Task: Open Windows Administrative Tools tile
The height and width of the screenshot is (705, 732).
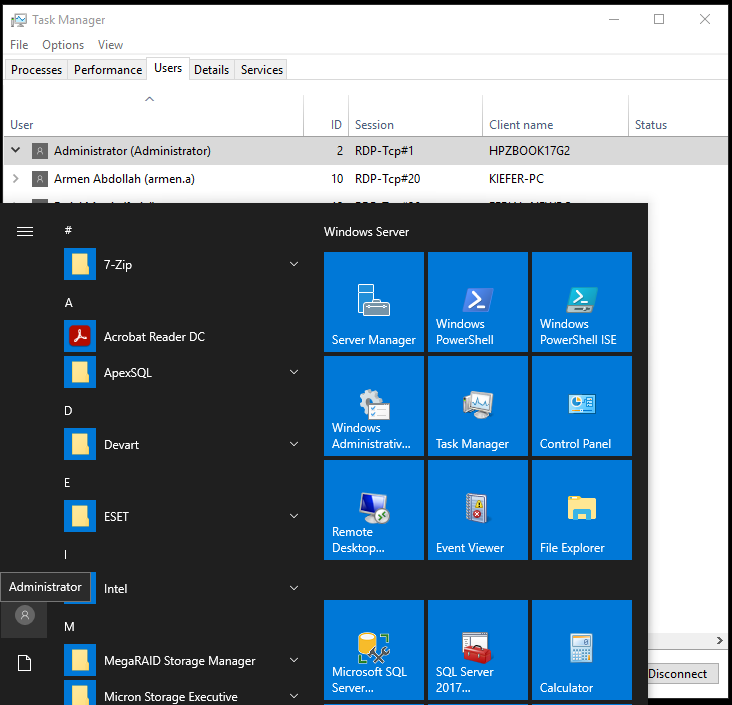Action: 373,406
